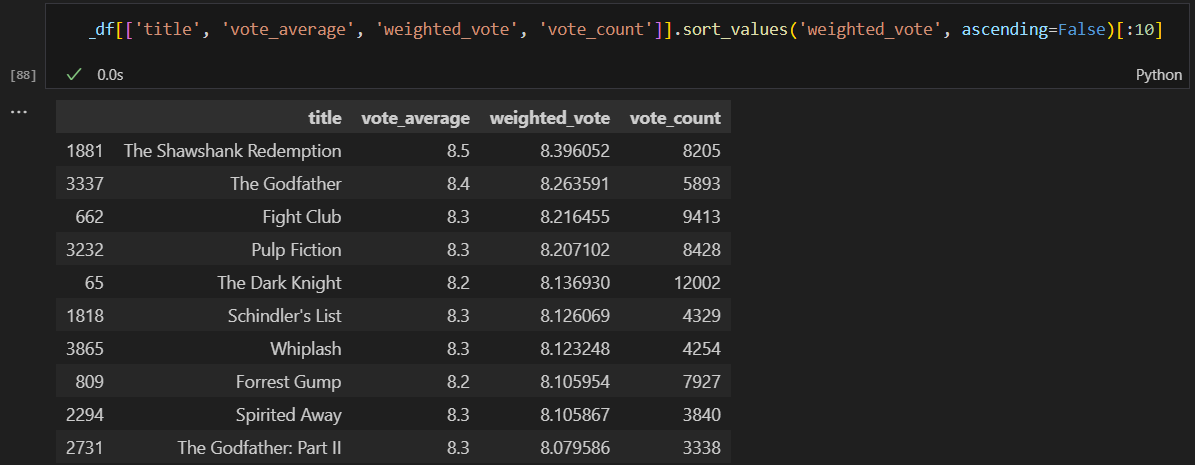Click the Python language label
1195x465 pixels.
click(x=1158, y=75)
